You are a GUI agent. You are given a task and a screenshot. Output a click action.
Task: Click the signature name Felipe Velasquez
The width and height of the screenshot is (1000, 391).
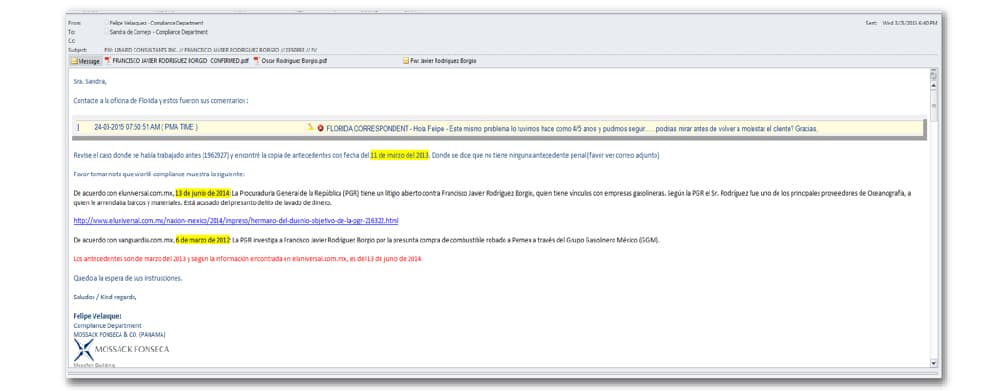coord(97,316)
